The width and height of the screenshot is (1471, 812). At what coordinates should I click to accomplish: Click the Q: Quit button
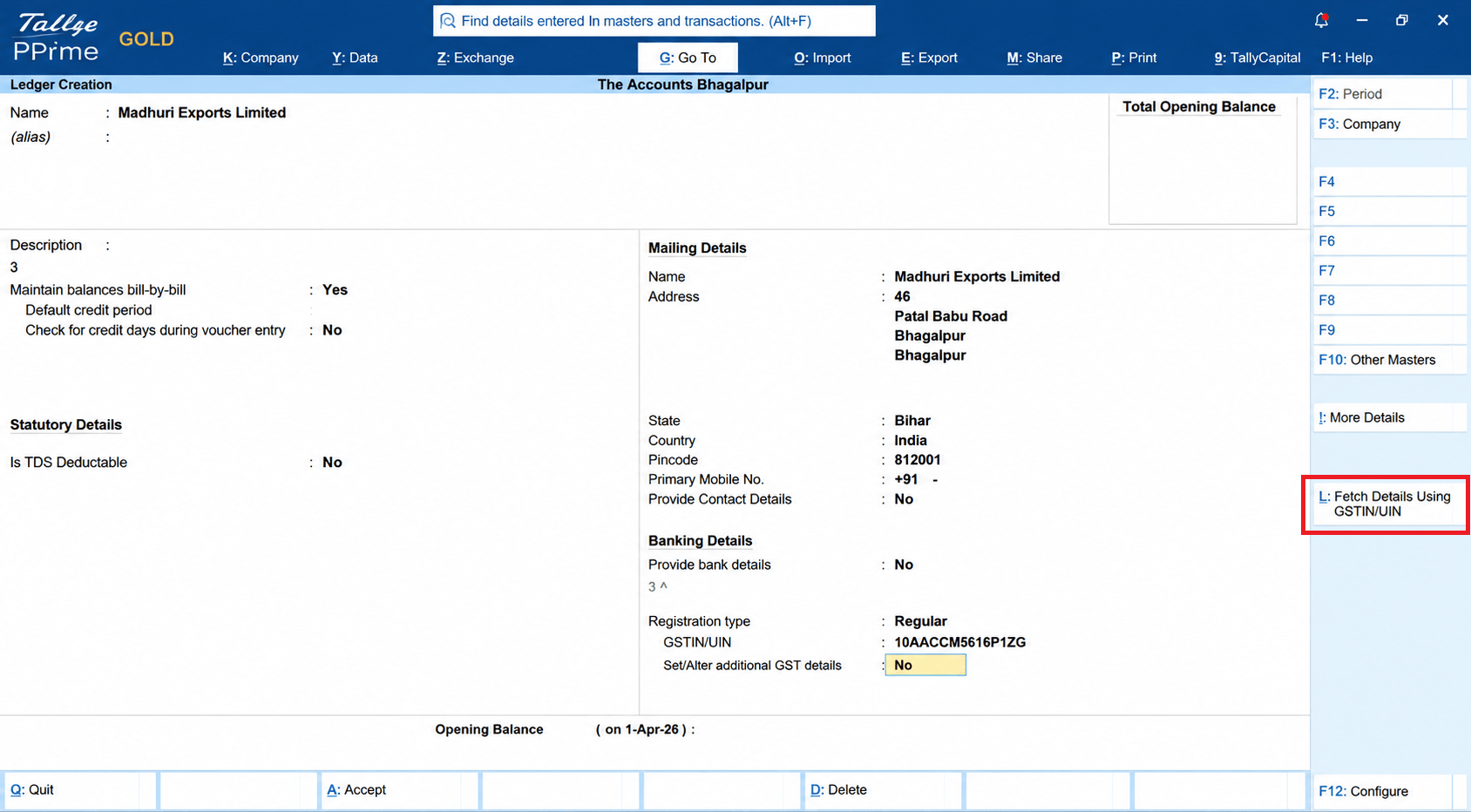[78, 790]
